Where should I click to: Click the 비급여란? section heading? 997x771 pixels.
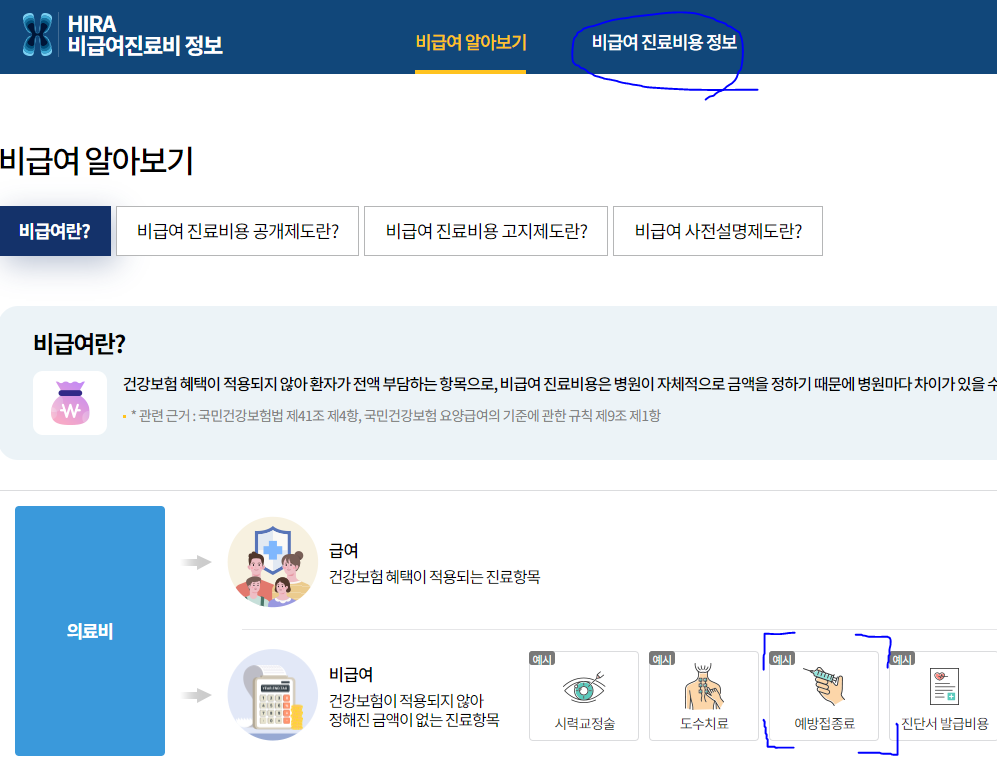click(x=79, y=344)
